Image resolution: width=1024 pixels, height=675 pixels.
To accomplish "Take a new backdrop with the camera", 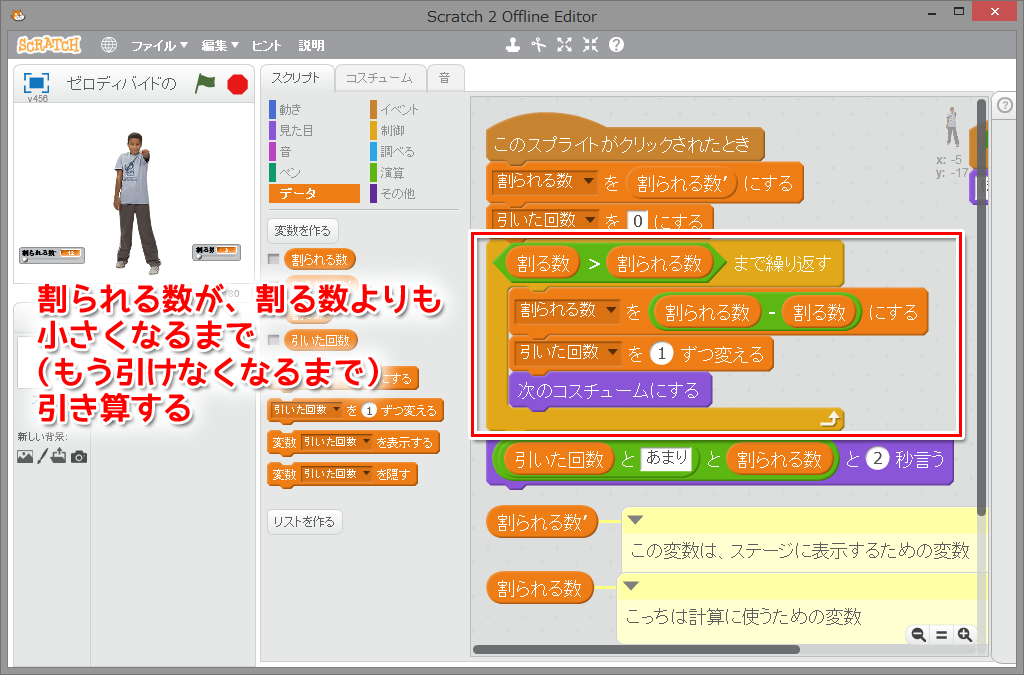I will point(79,456).
